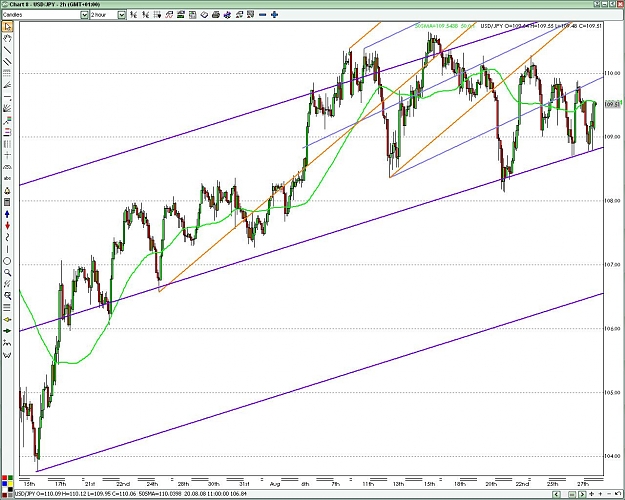Click the scroll left arrow at bottom
625x500 pixels.
(x=556, y=494)
